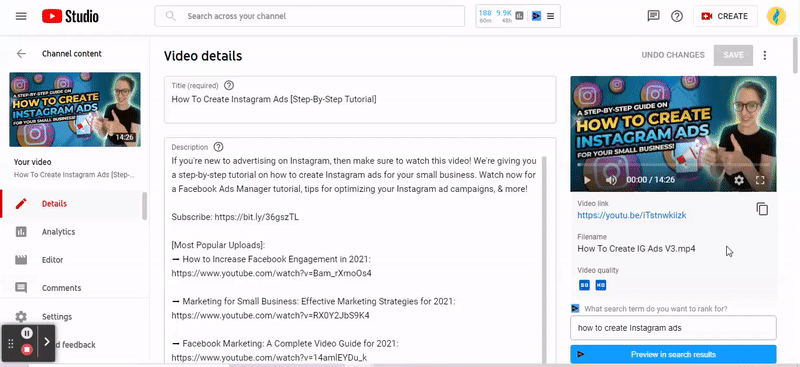The image size is (800, 367).
Task: Click the description box scrollbar
Action: tap(544, 260)
